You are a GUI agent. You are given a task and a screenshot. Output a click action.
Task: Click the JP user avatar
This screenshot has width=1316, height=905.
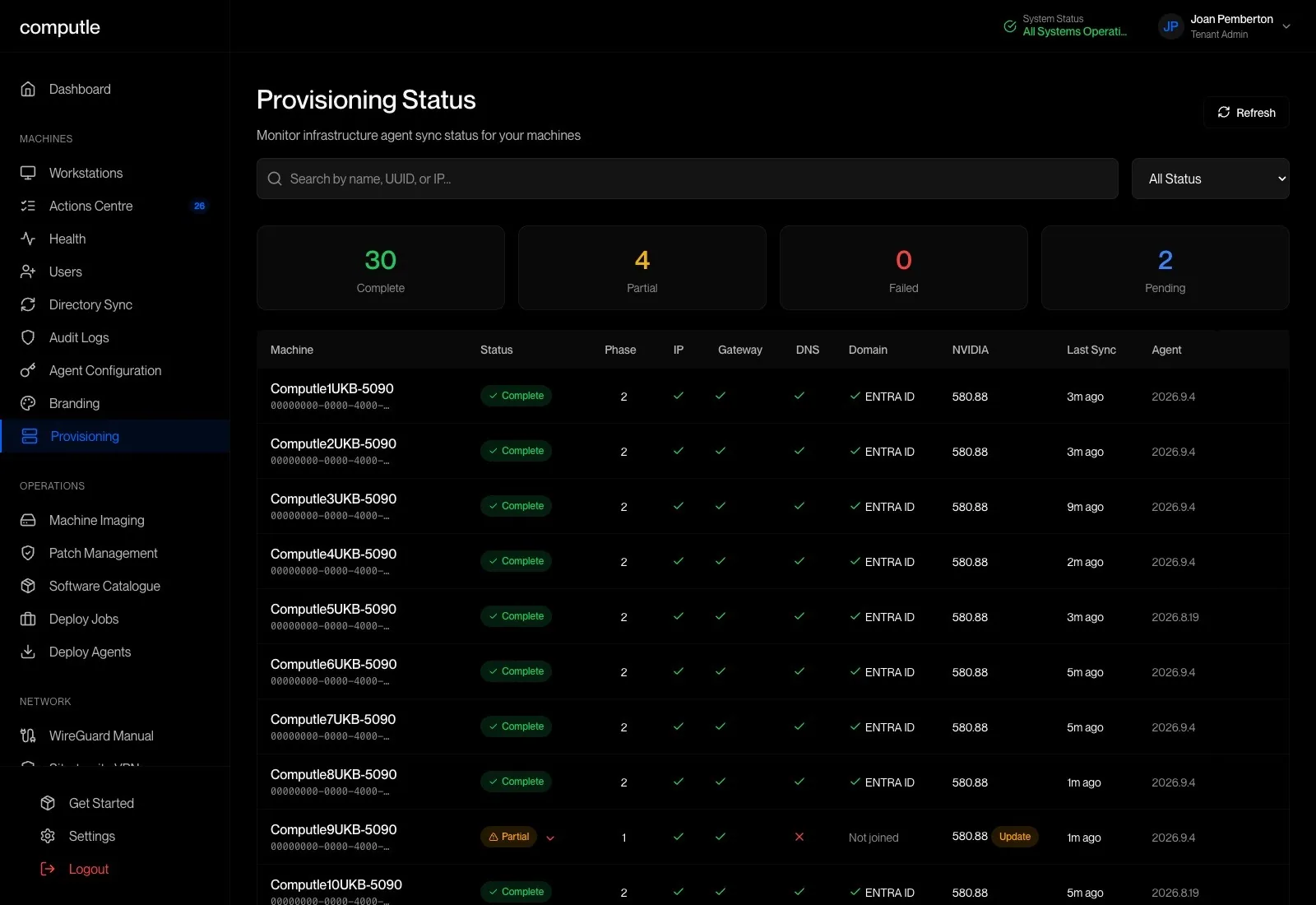tap(1170, 26)
